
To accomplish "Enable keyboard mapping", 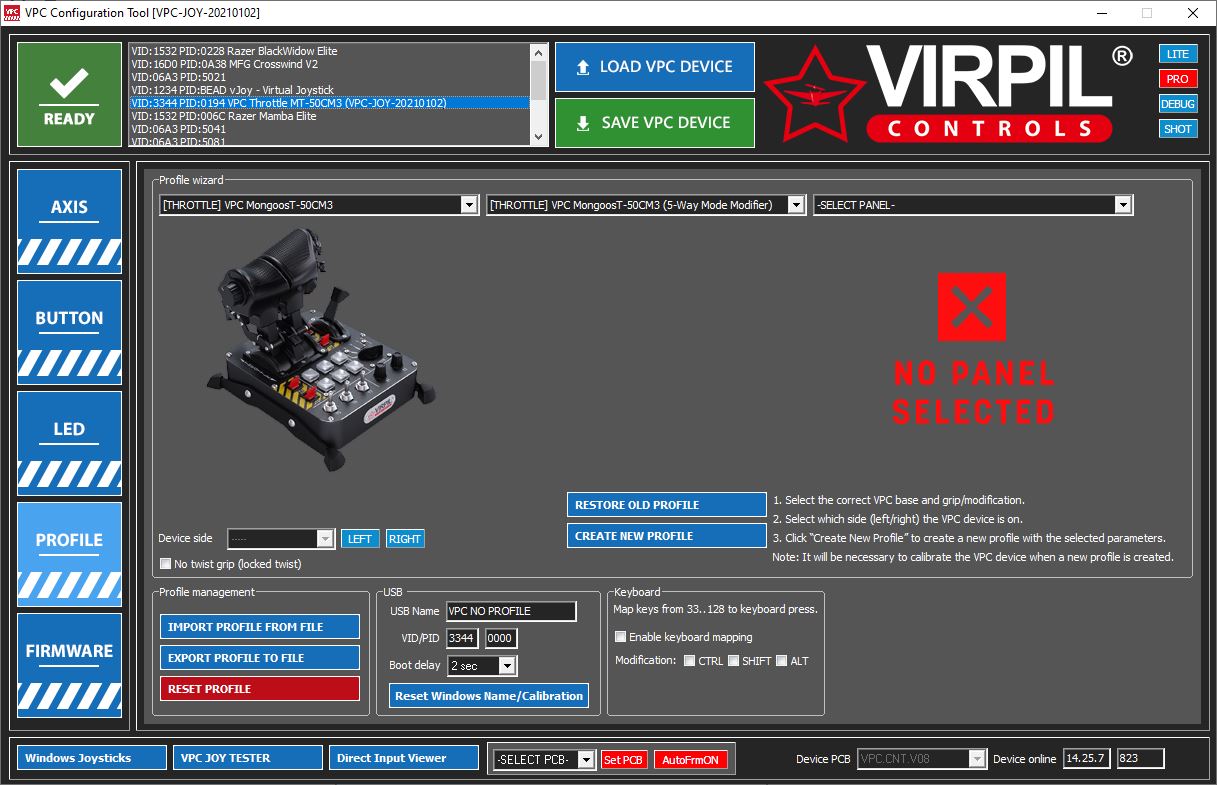I will click(x=620, y=636).
